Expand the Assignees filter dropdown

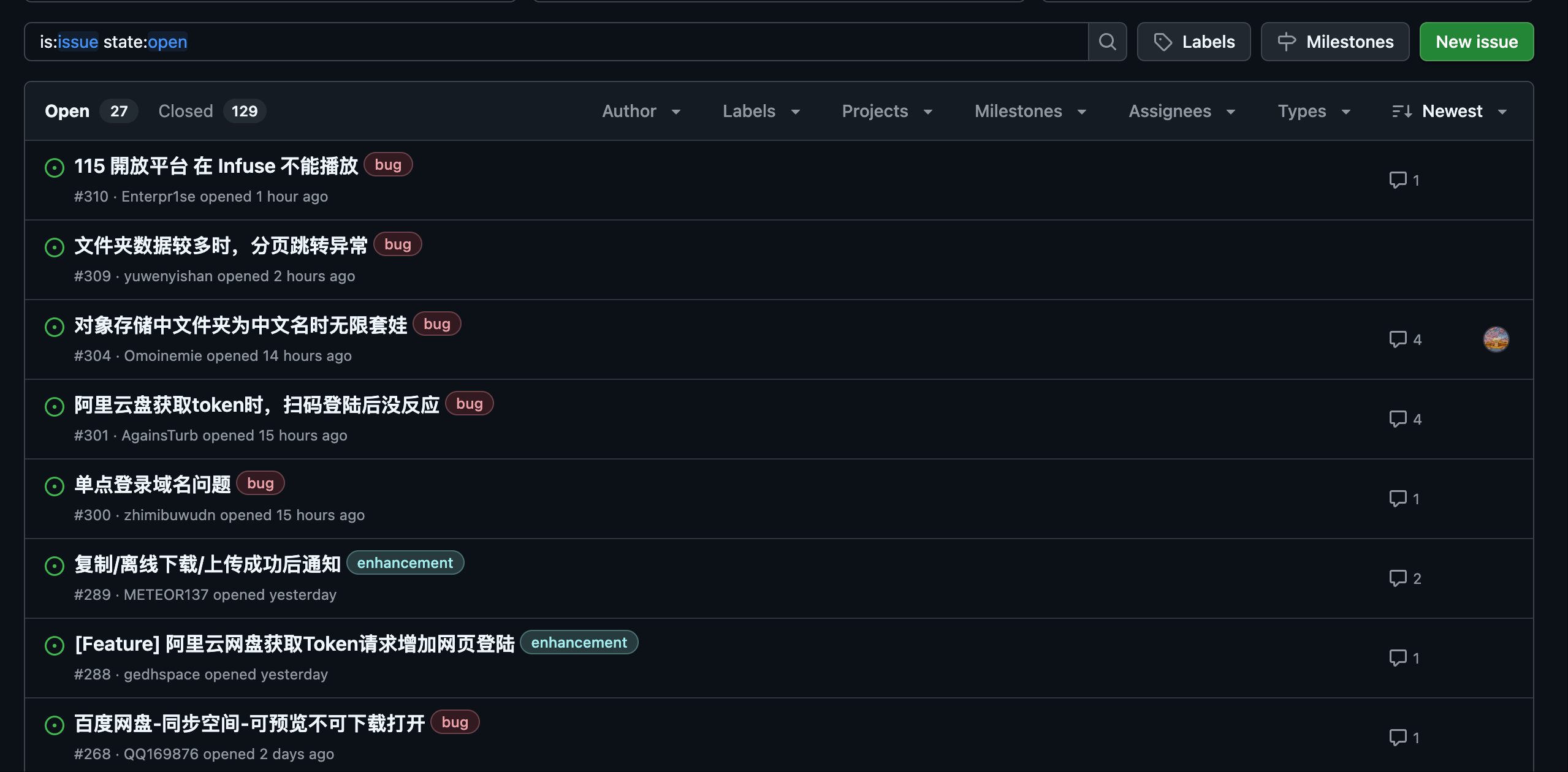click(x=1181, y=112)
